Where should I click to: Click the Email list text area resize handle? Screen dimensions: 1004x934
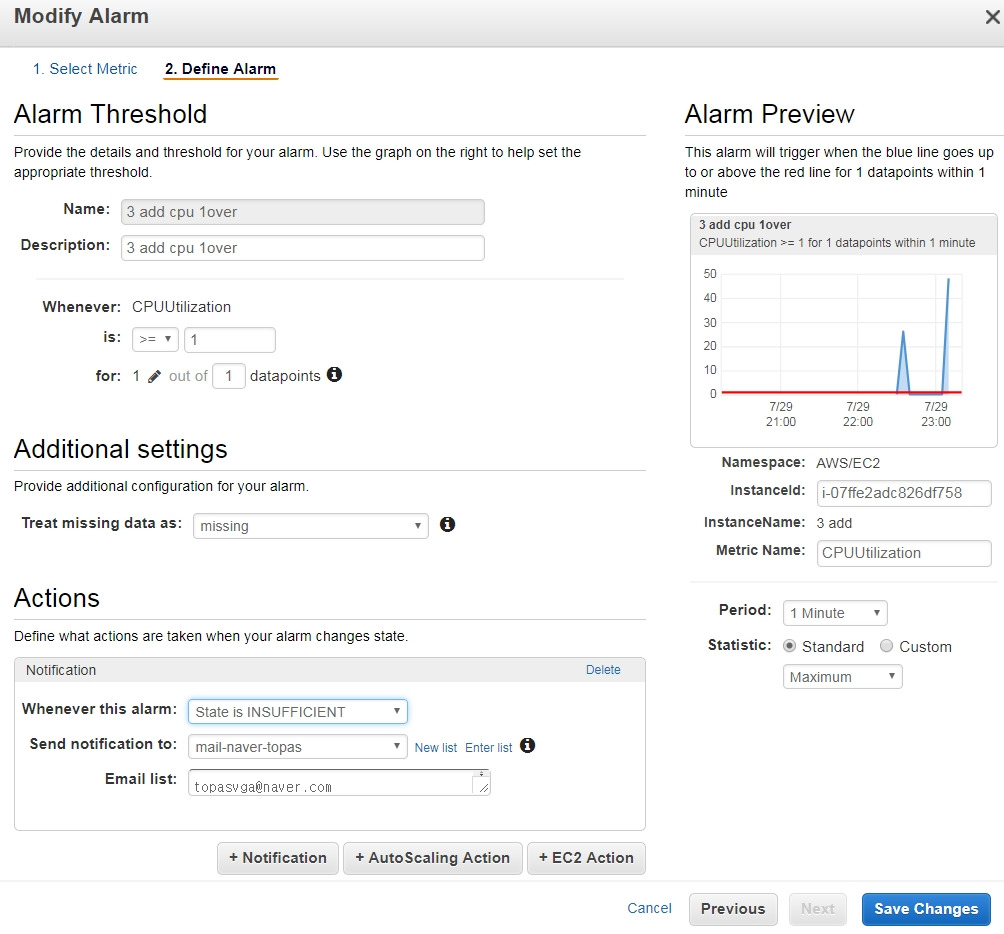(484, 789)
